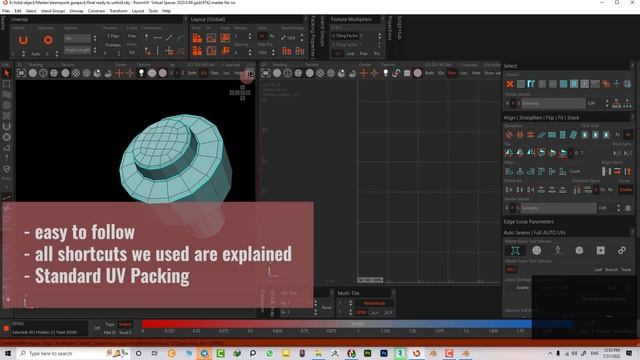Click the bottom Pack icon in Layout
This screenshot has height=360, width=640.
click(x=197, y=51)
